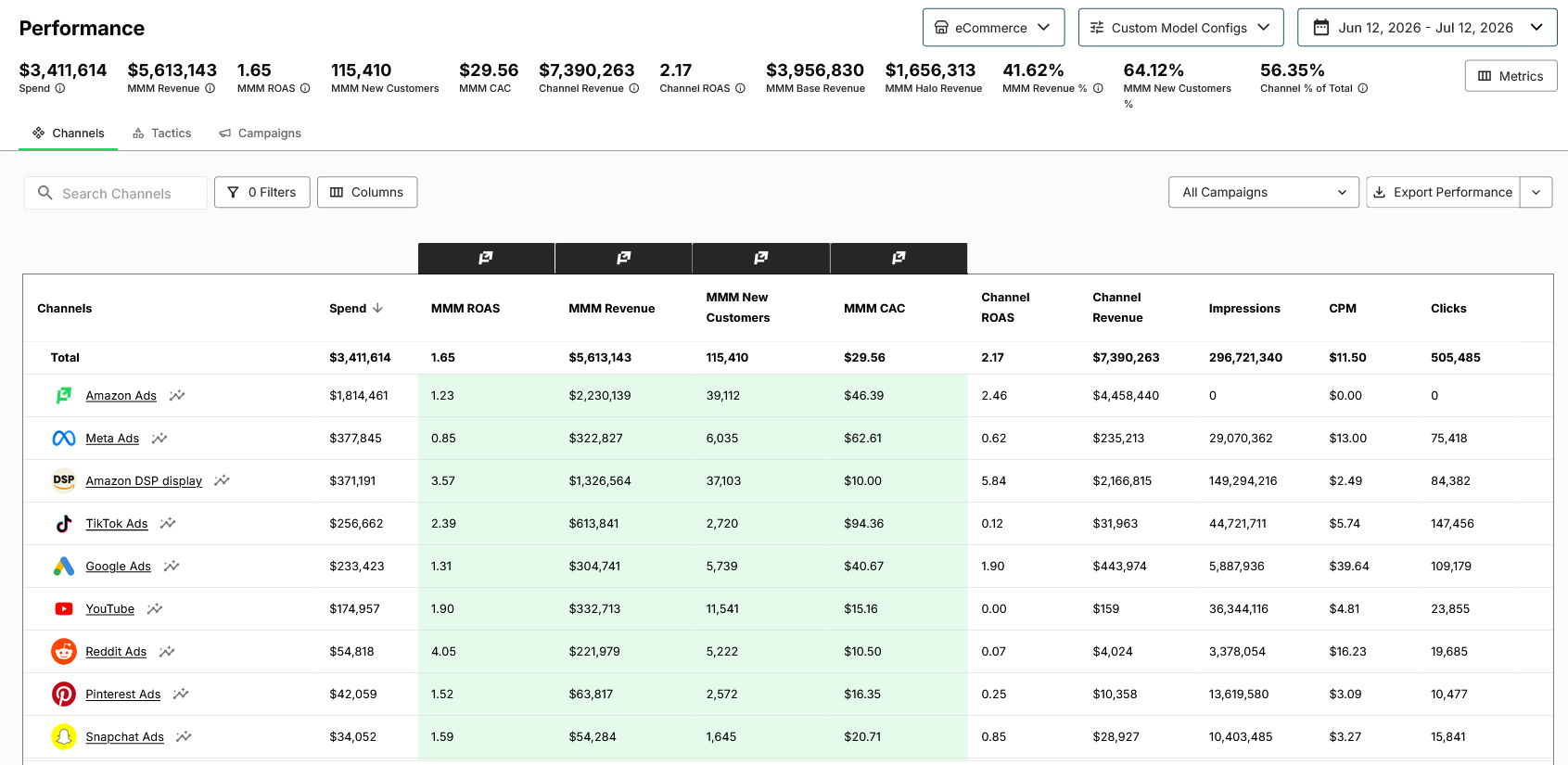Click the Channel Revenue column header
Viewport: 1568px width, 765px height.
(x=1118, y=308)
